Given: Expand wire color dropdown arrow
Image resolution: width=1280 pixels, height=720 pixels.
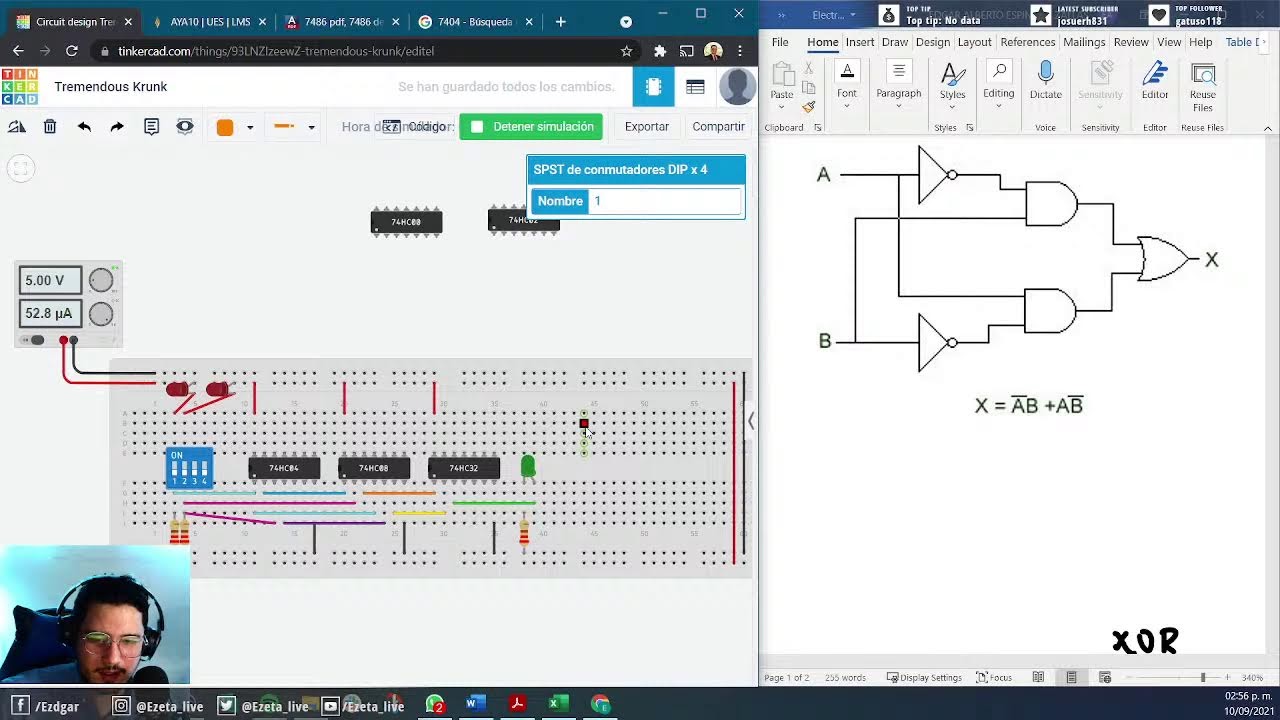Looking at the screenshot, I should point(250,128).
